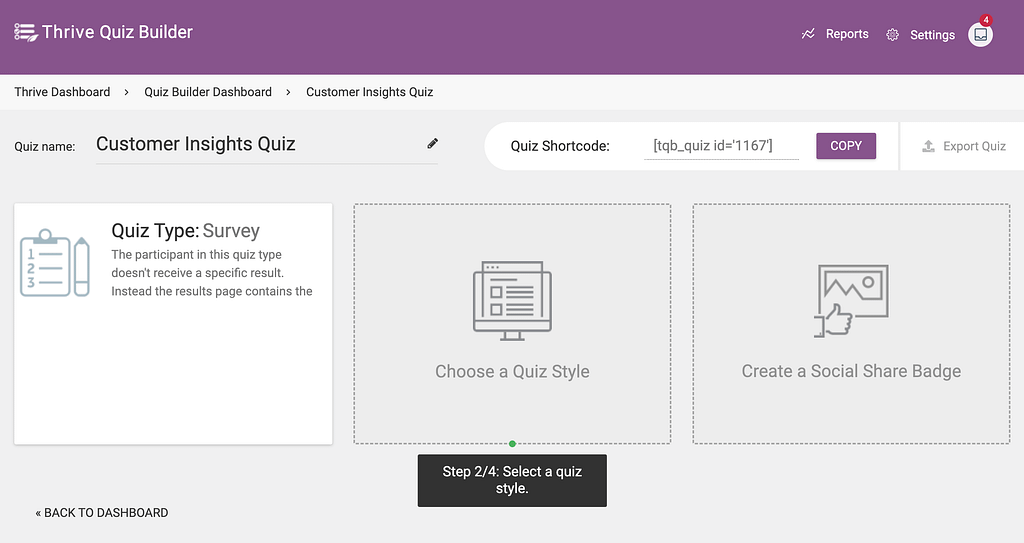Select the quiz shortcode field
This screenshot has height=543, width=1024.
(x=720, y=146)
